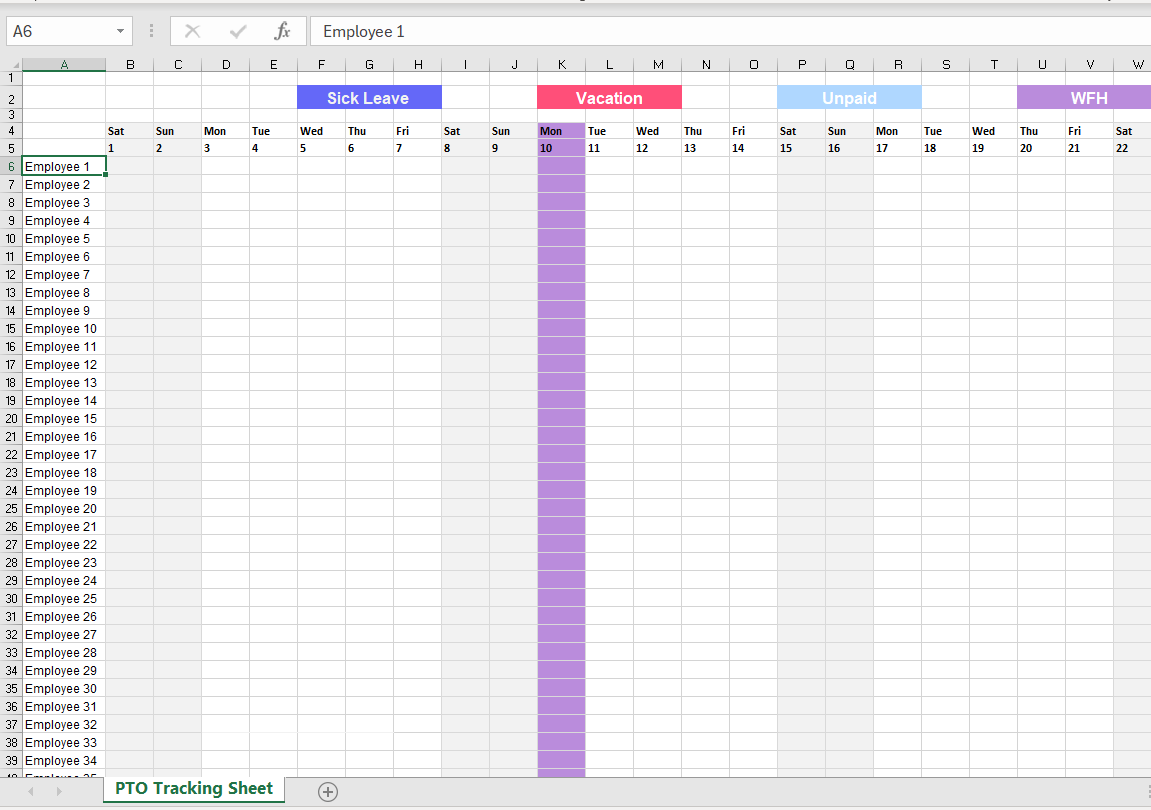The image size is (1151, 810).
Task: Select the row 20 header
Action: pos(11,419)
